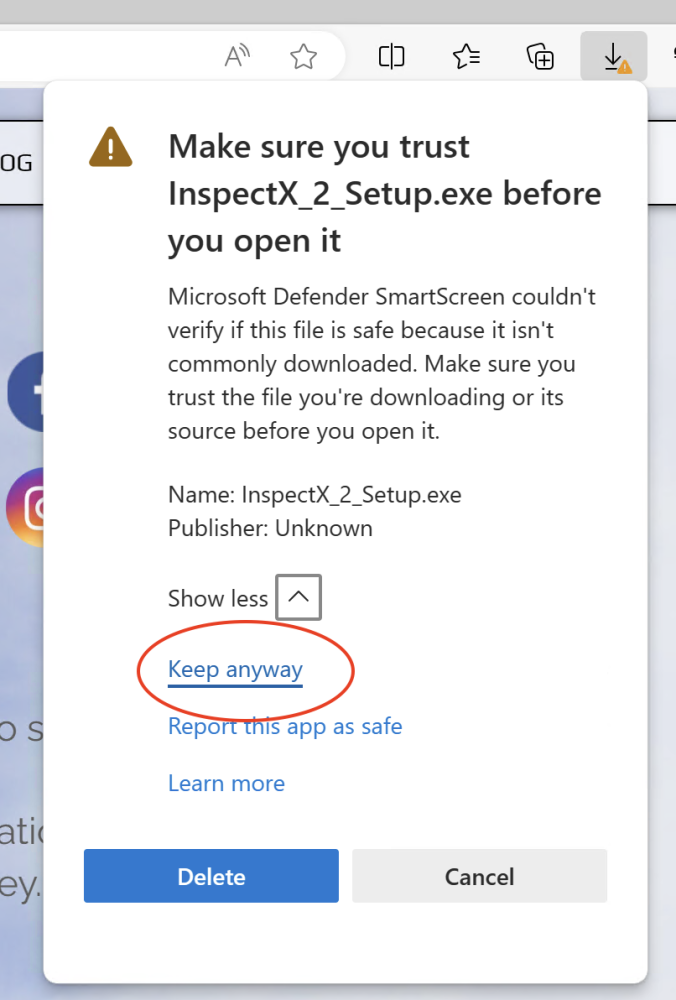Report this app as safe
The image size is (676, 1000).
click(x=285, y=726)
